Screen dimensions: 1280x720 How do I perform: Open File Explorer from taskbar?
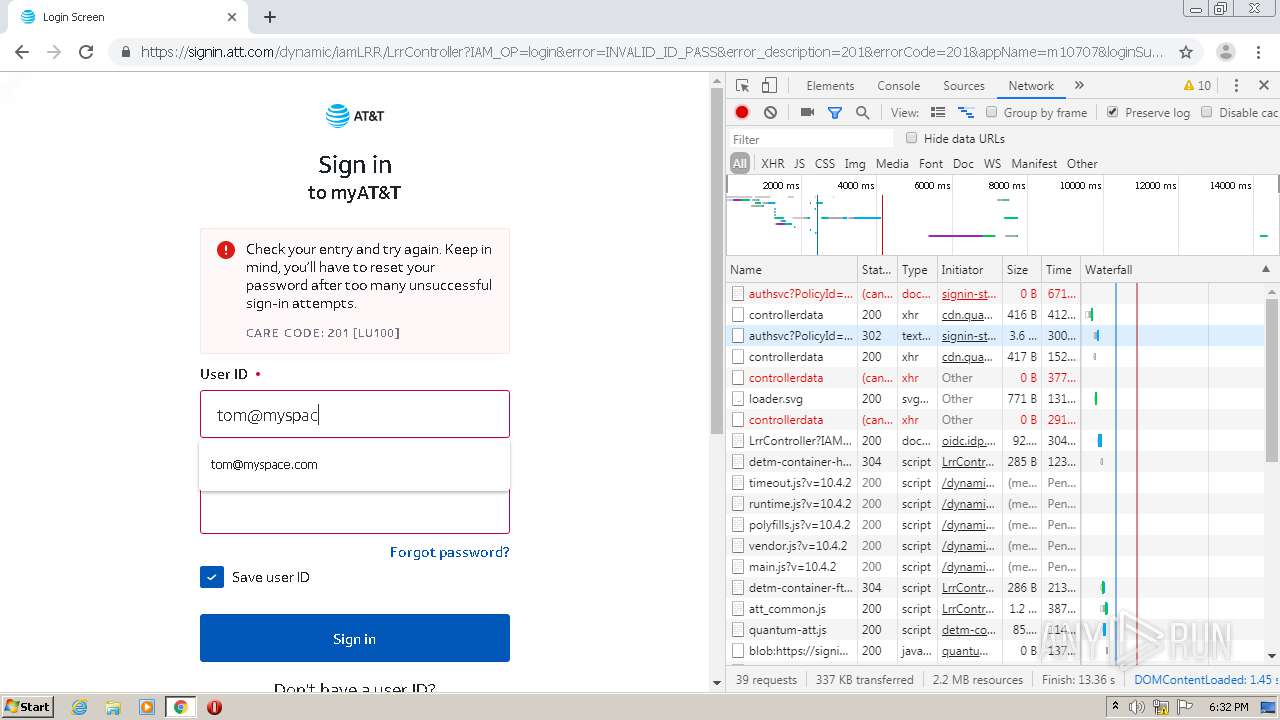[113, 707]
